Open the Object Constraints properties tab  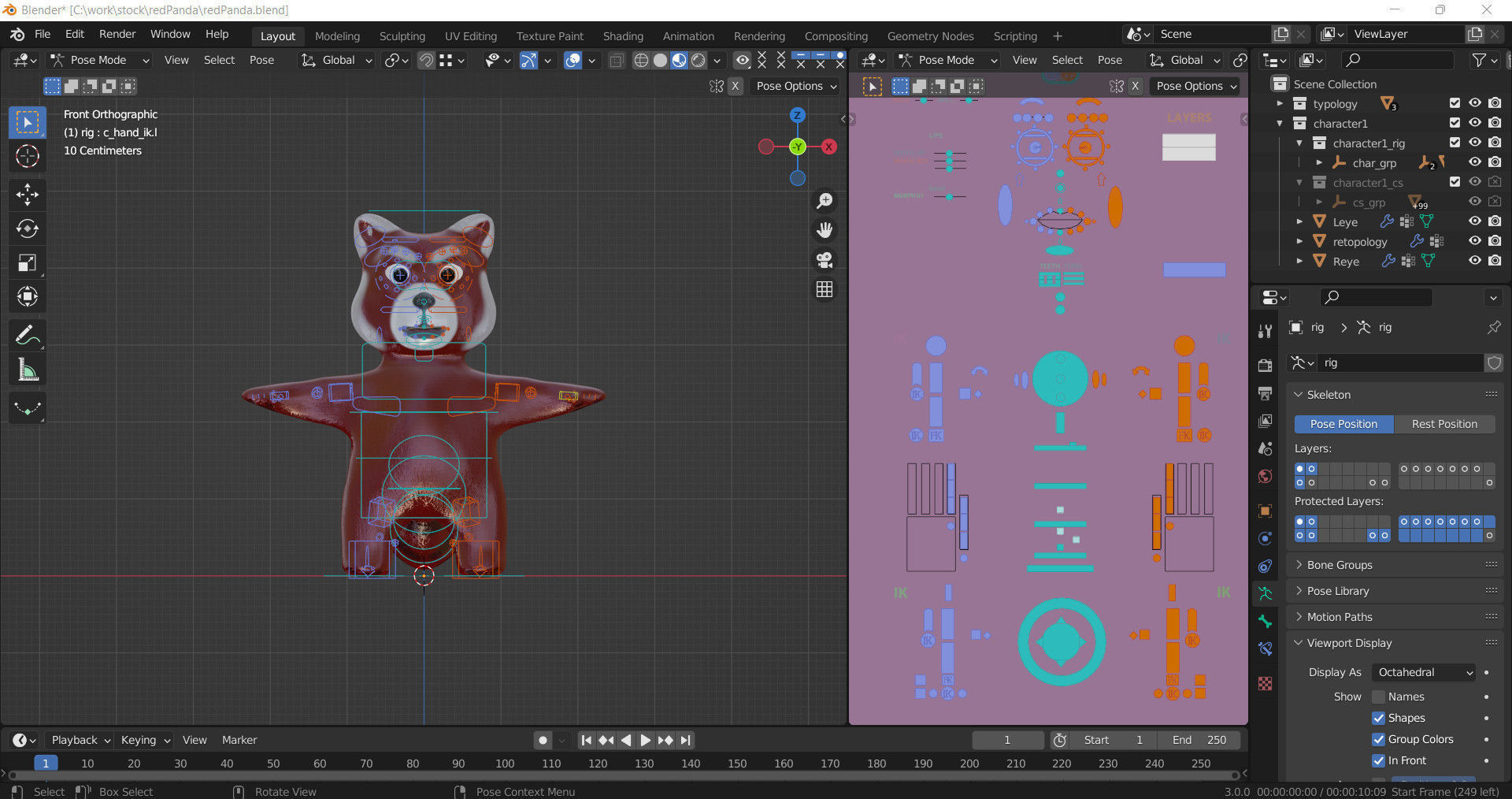click(x=1266, y=566)
